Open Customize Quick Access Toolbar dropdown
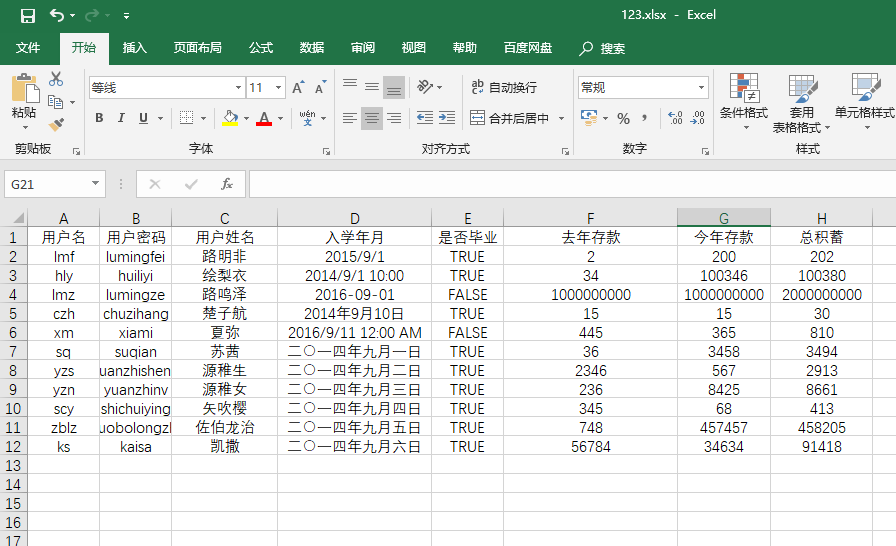 tap(126, 16)
